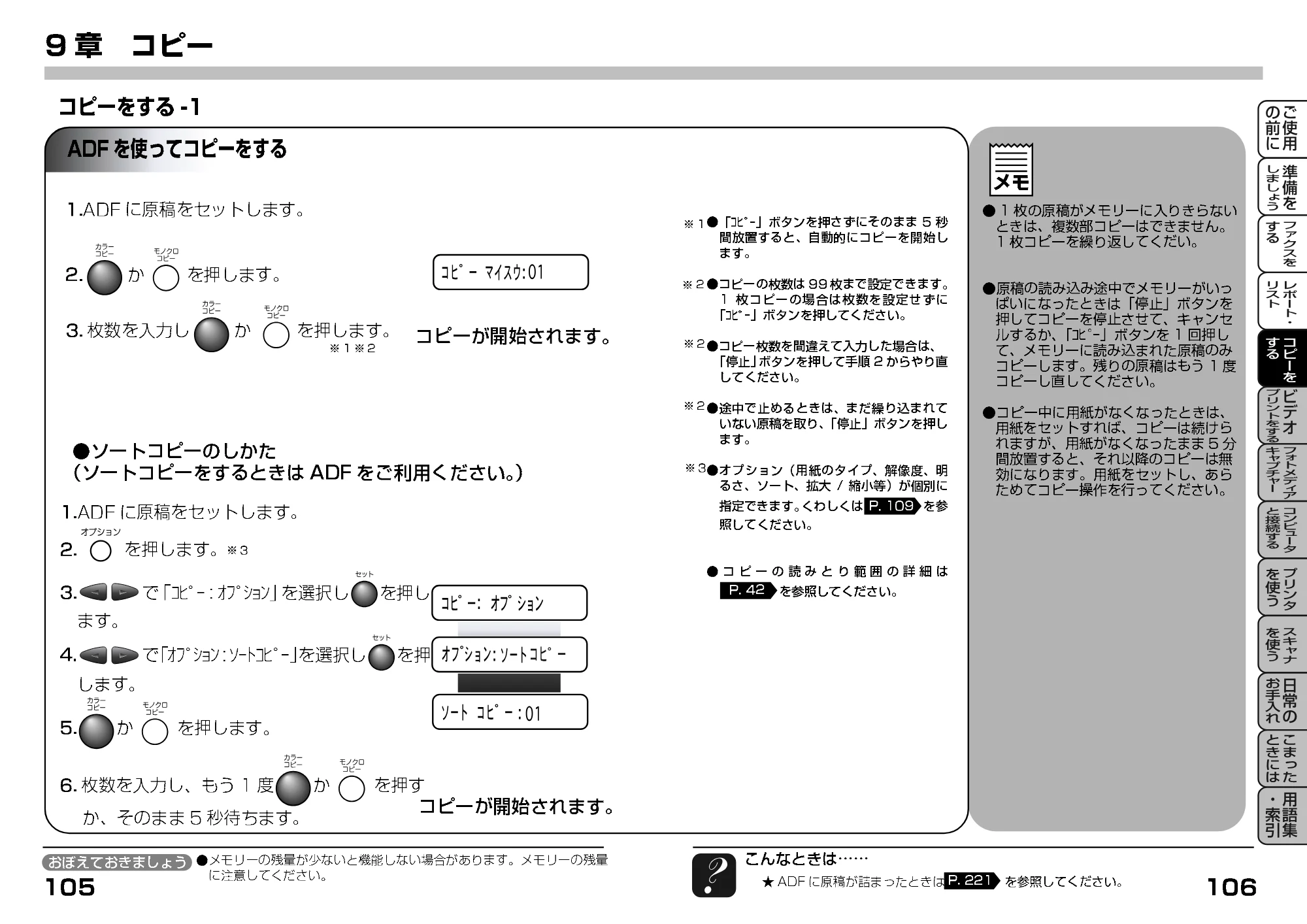Click the right arrow key in sort step 3

(124, 593)
